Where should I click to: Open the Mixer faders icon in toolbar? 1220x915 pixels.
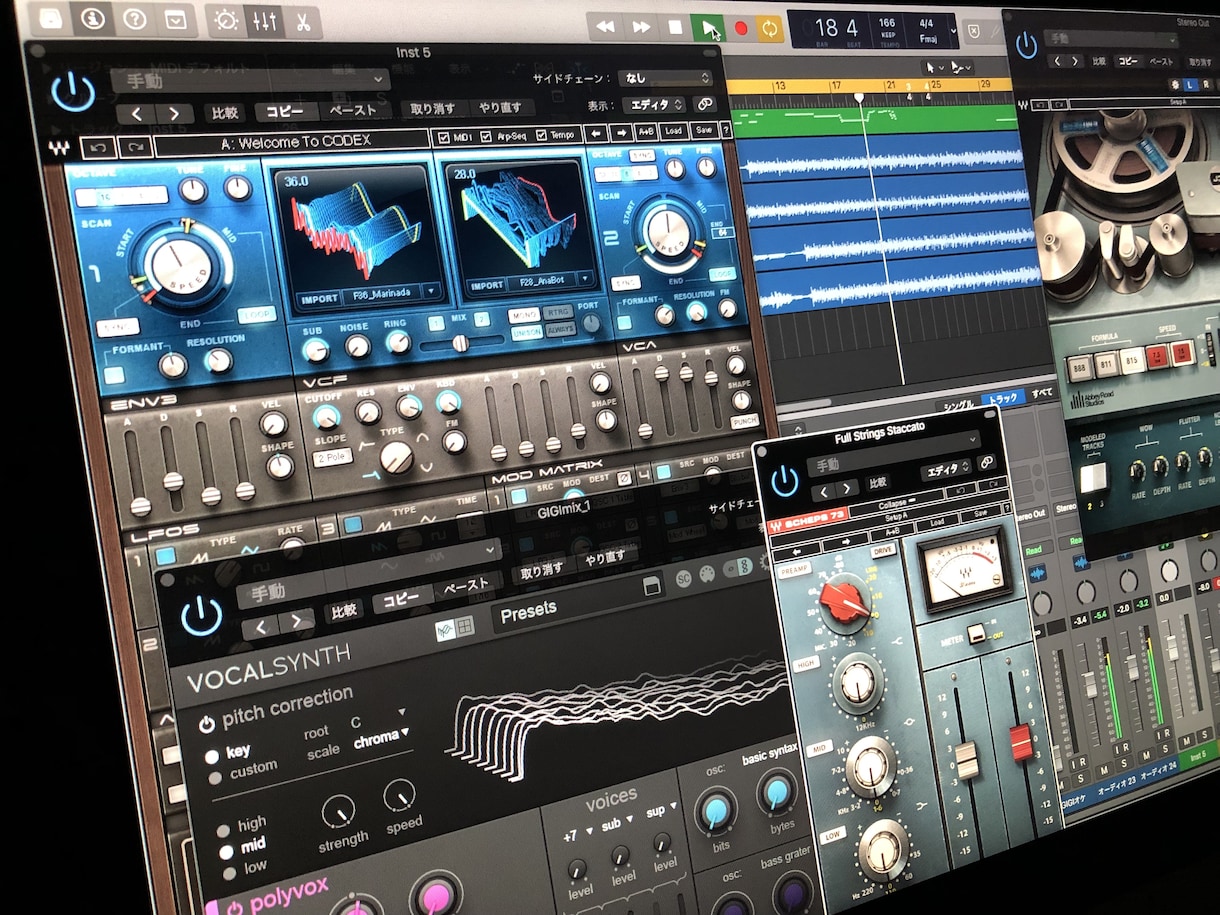265,20
